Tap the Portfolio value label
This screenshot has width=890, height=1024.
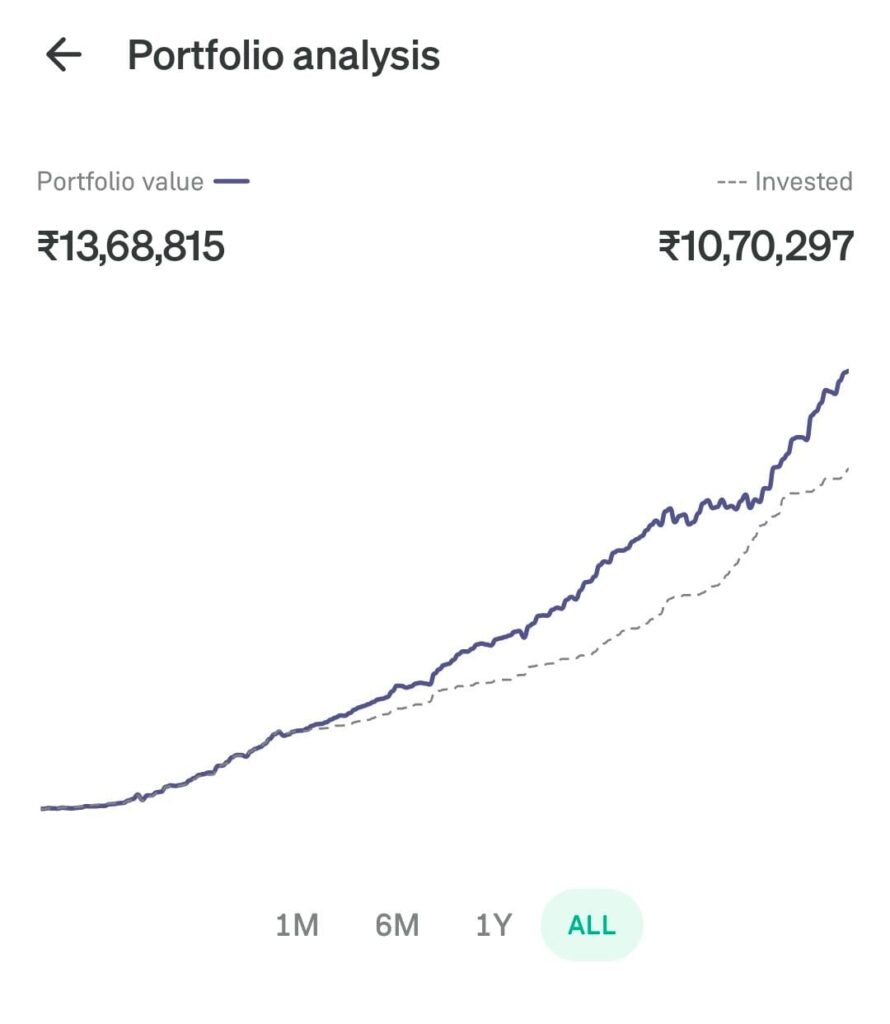[120, 181]
